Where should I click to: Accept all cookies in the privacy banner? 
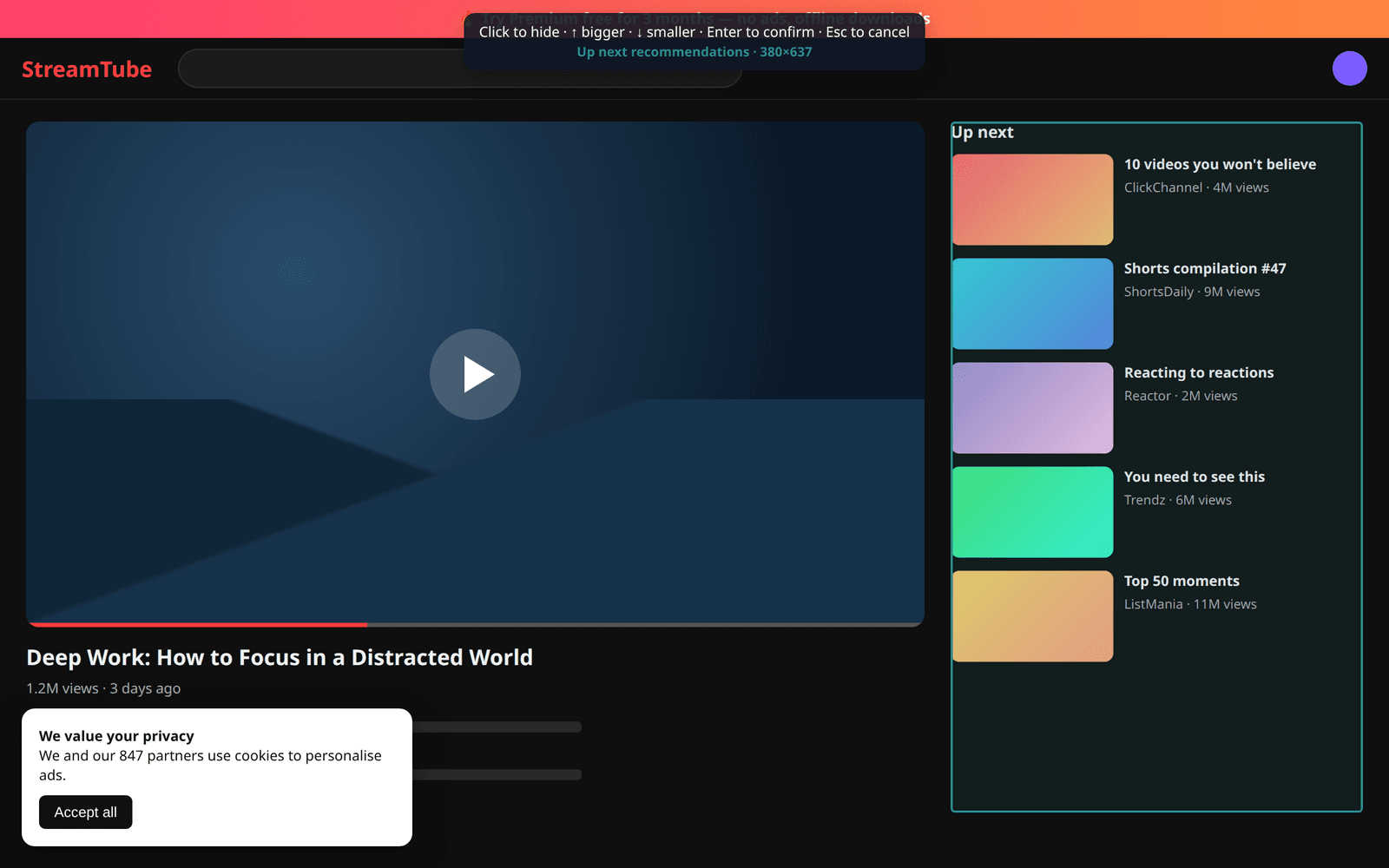pyautogui.click(x=85, y=812)
